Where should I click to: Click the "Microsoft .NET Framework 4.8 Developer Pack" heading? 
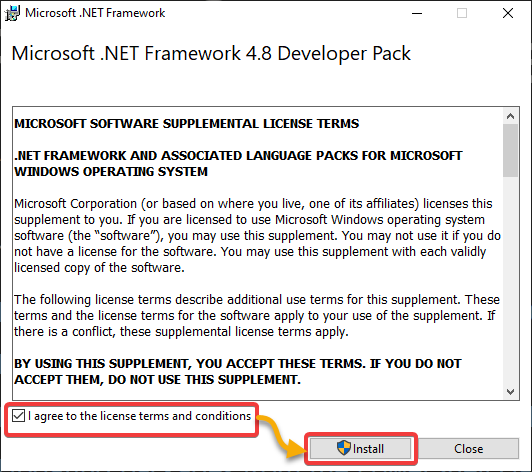coord(211,54)
